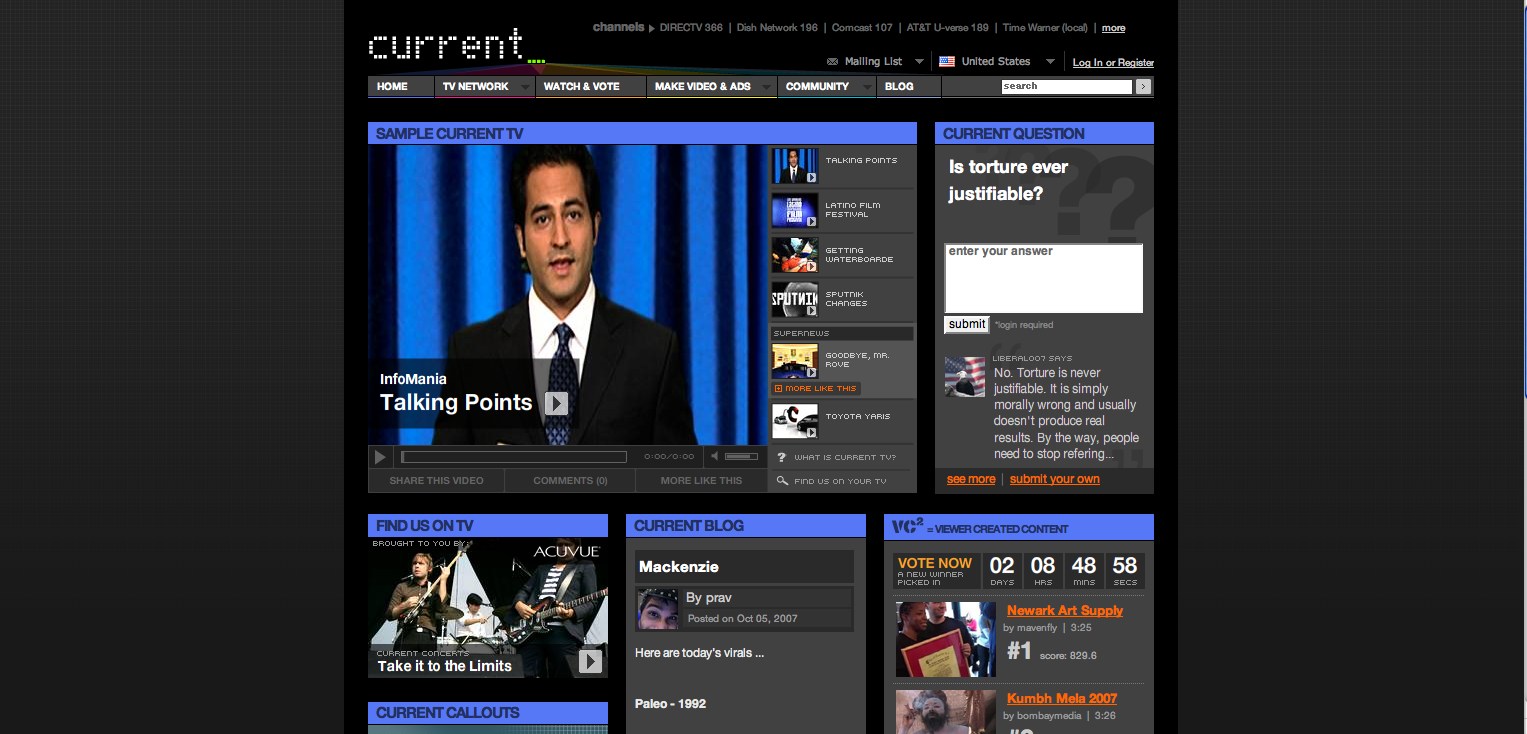
Task: Open the Goodbye, Mr. Rove thumbnail
Action: pyautogui.click(x=795, y=361)
